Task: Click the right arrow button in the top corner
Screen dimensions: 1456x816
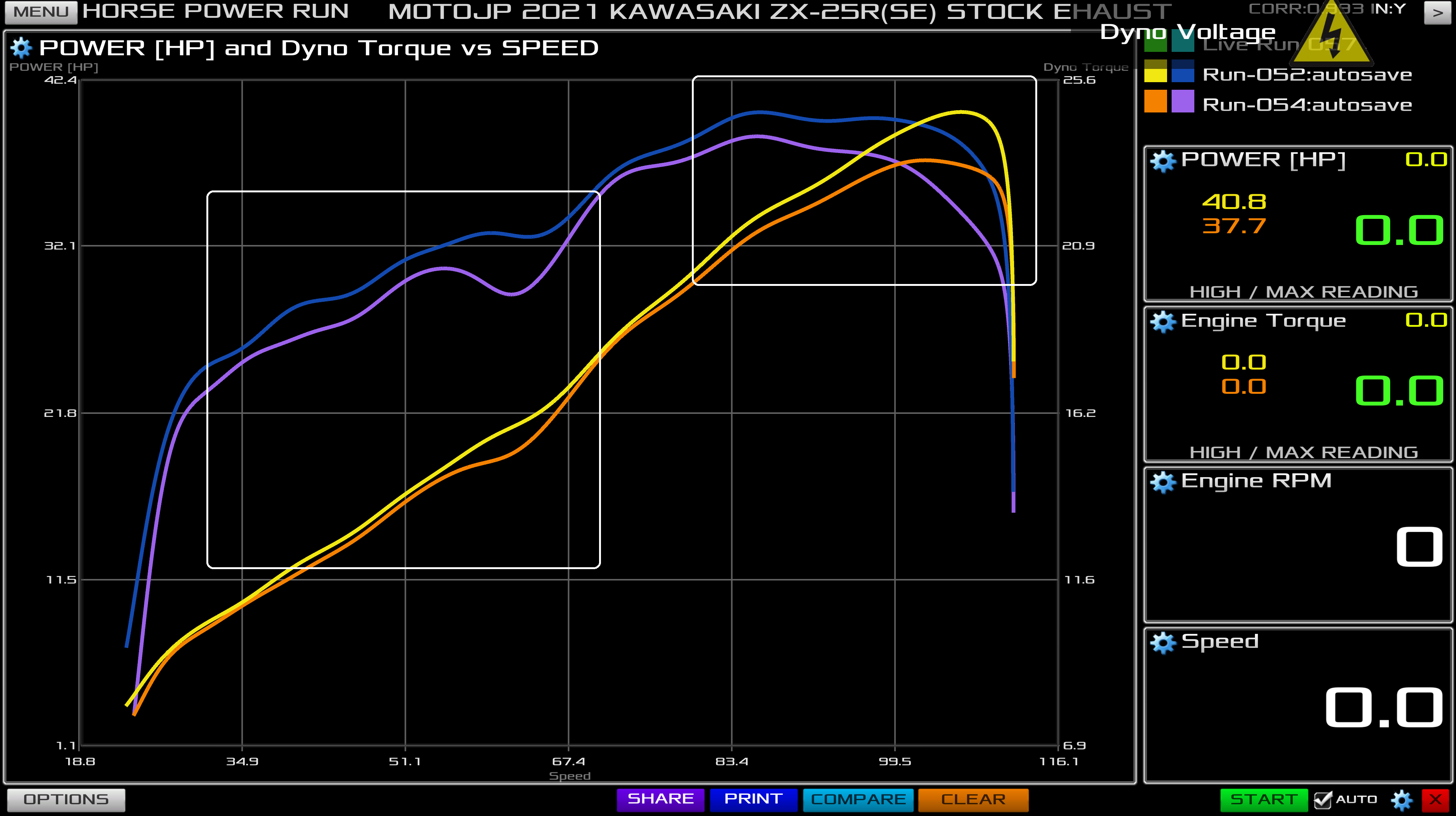Action: point(1438,12)
